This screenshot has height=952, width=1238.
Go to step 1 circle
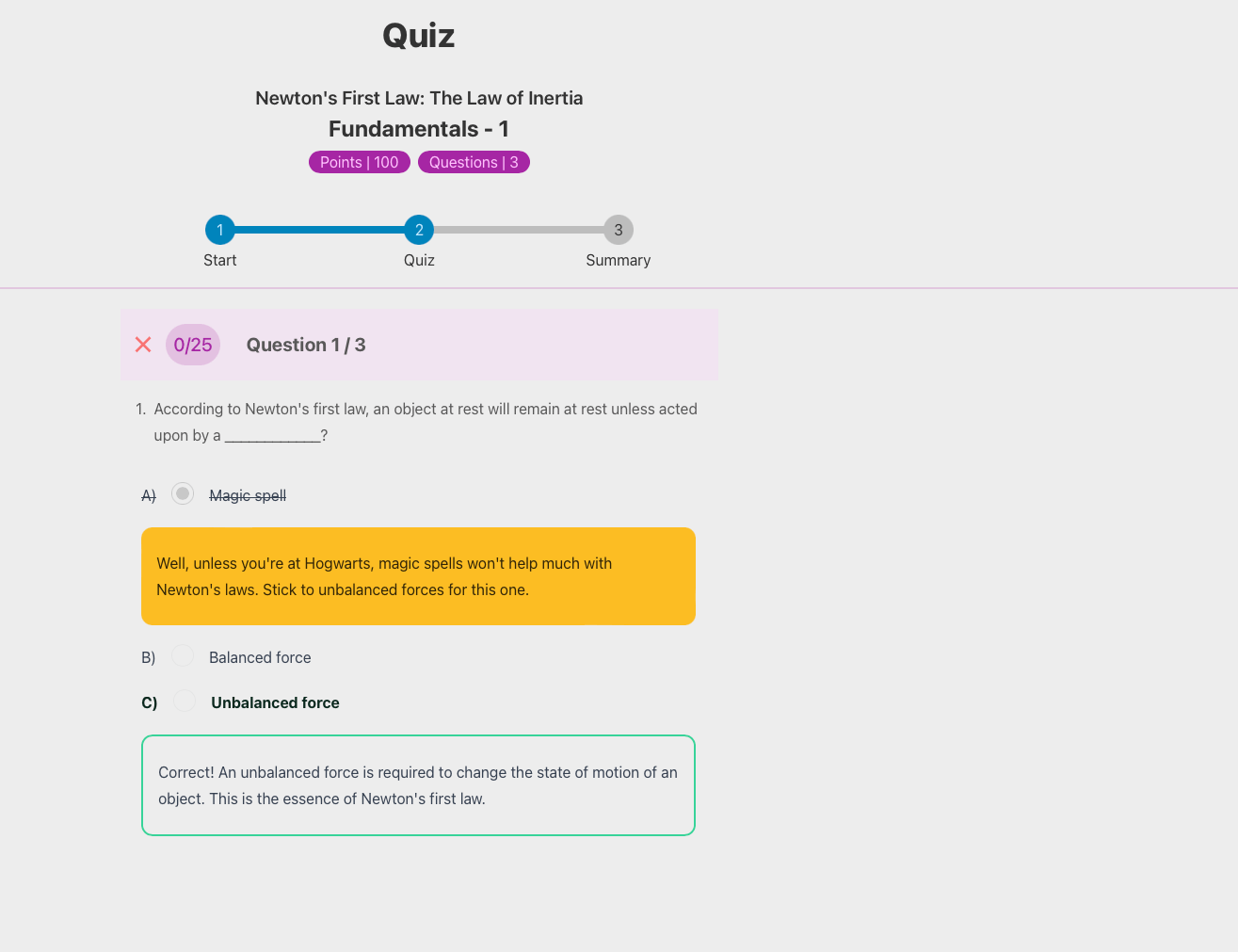220,230
